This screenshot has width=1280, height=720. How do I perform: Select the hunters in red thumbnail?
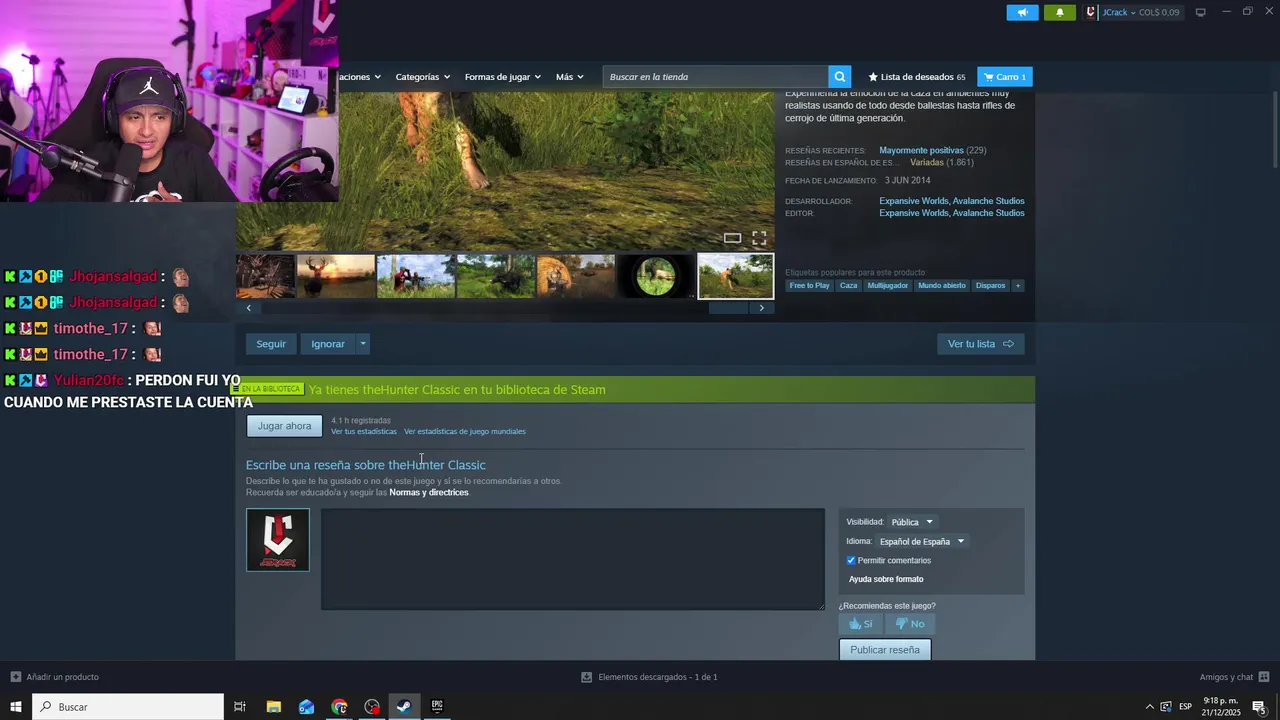tap(416, 276)
